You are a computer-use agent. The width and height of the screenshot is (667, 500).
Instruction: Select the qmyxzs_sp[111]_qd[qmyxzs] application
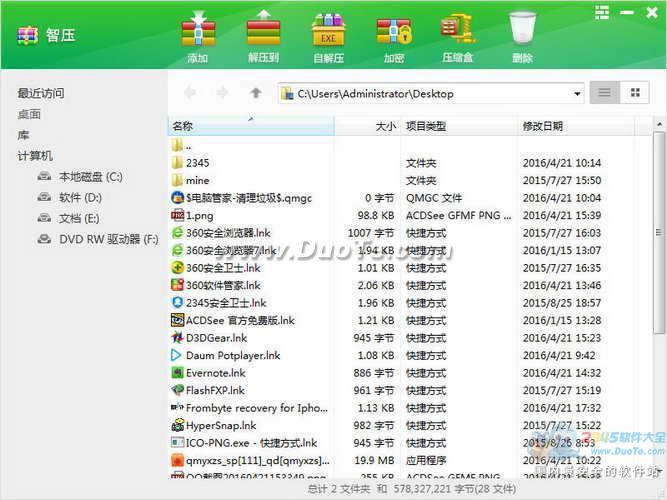point(250,460)
